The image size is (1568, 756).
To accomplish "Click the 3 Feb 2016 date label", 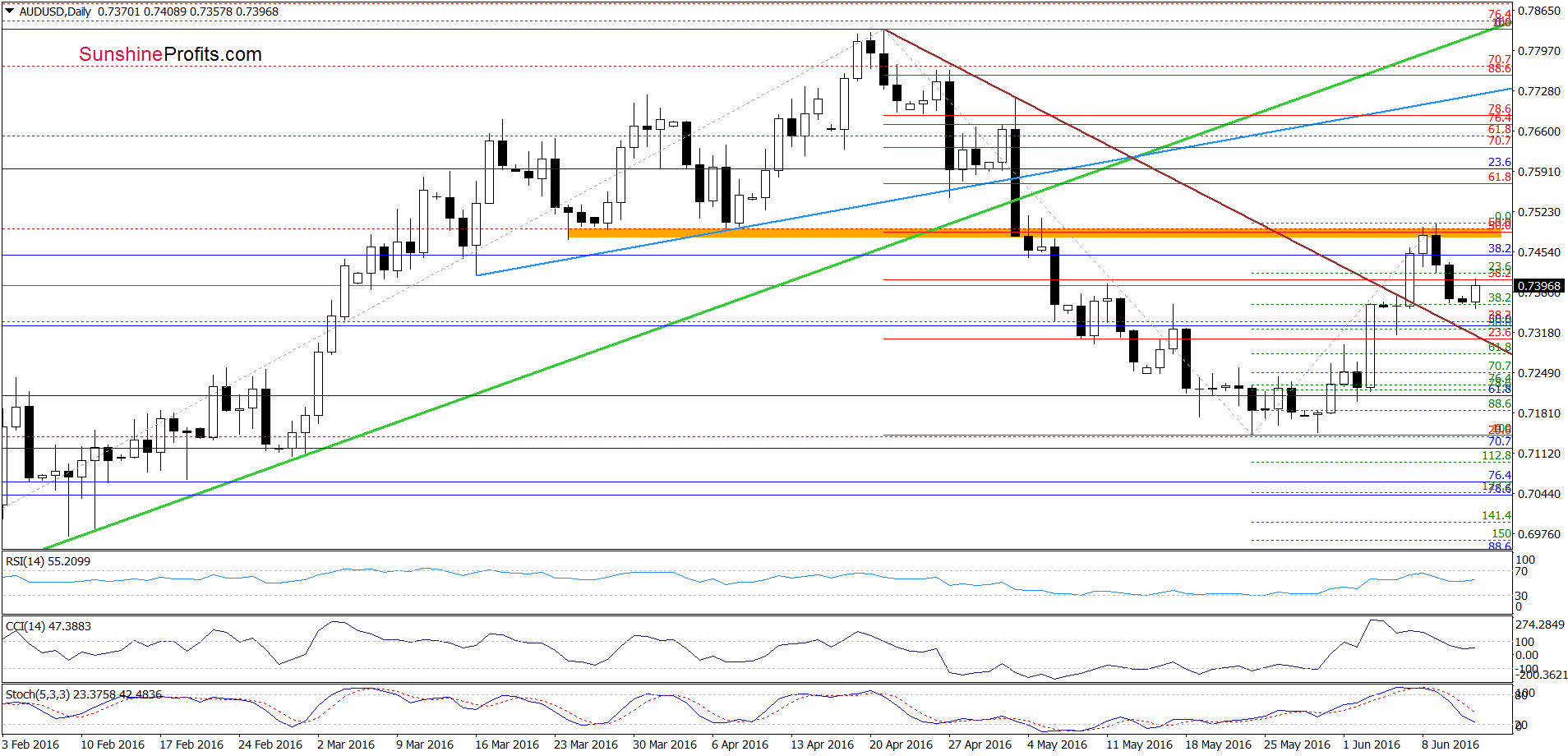I will click(x=30, y=744).
